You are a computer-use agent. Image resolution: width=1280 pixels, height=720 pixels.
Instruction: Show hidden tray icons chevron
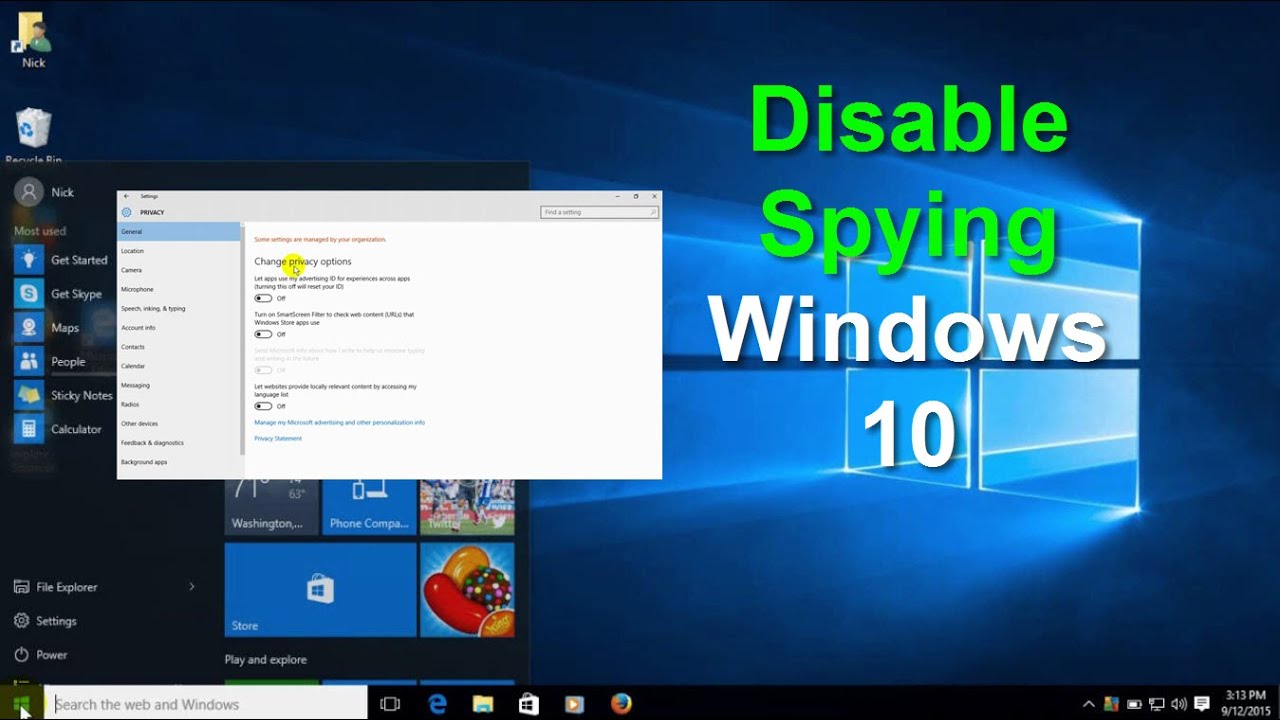pos(1089,704)
